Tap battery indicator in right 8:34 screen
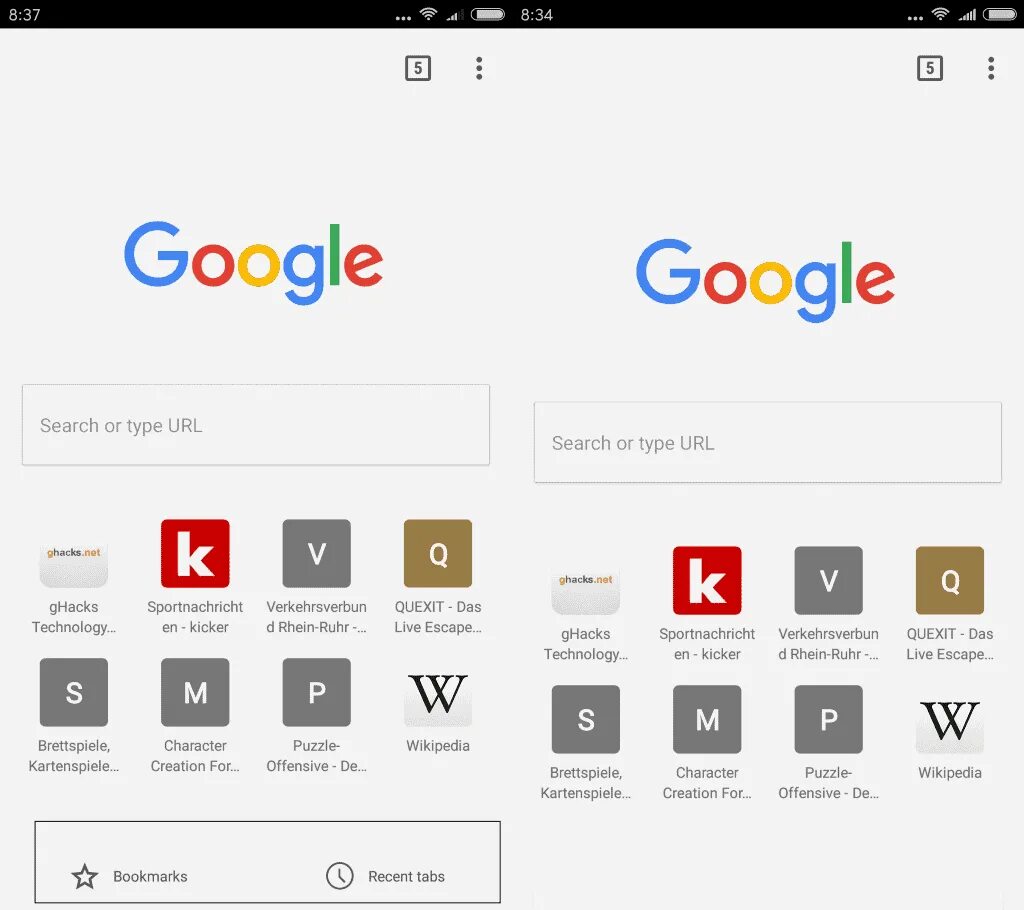Screen dimensions: 1024x910 point(1000,14)
